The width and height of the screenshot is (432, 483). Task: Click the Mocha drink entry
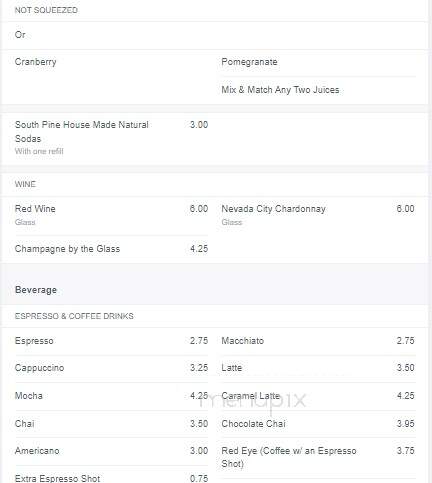111,396
